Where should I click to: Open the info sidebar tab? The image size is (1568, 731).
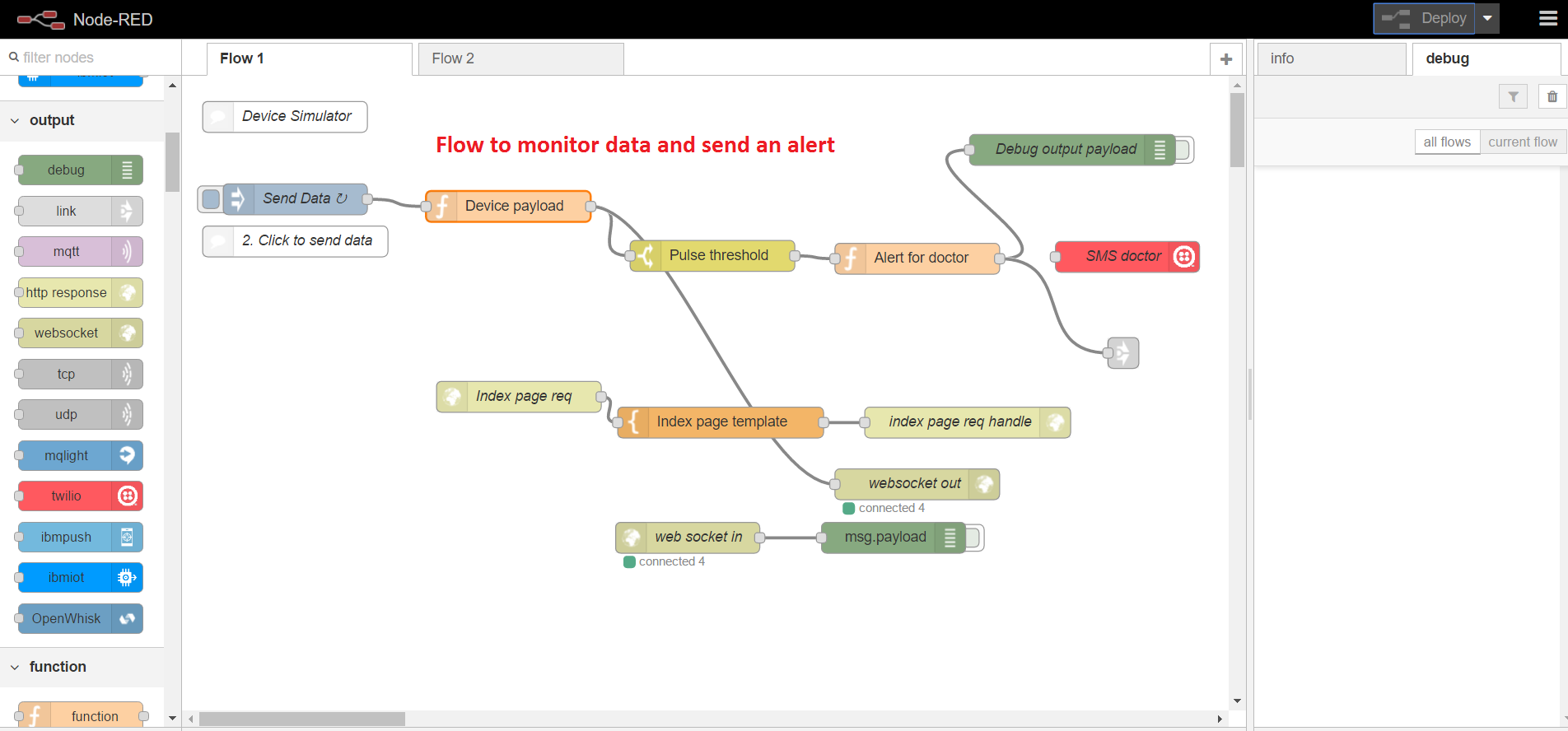point(1331,58)
